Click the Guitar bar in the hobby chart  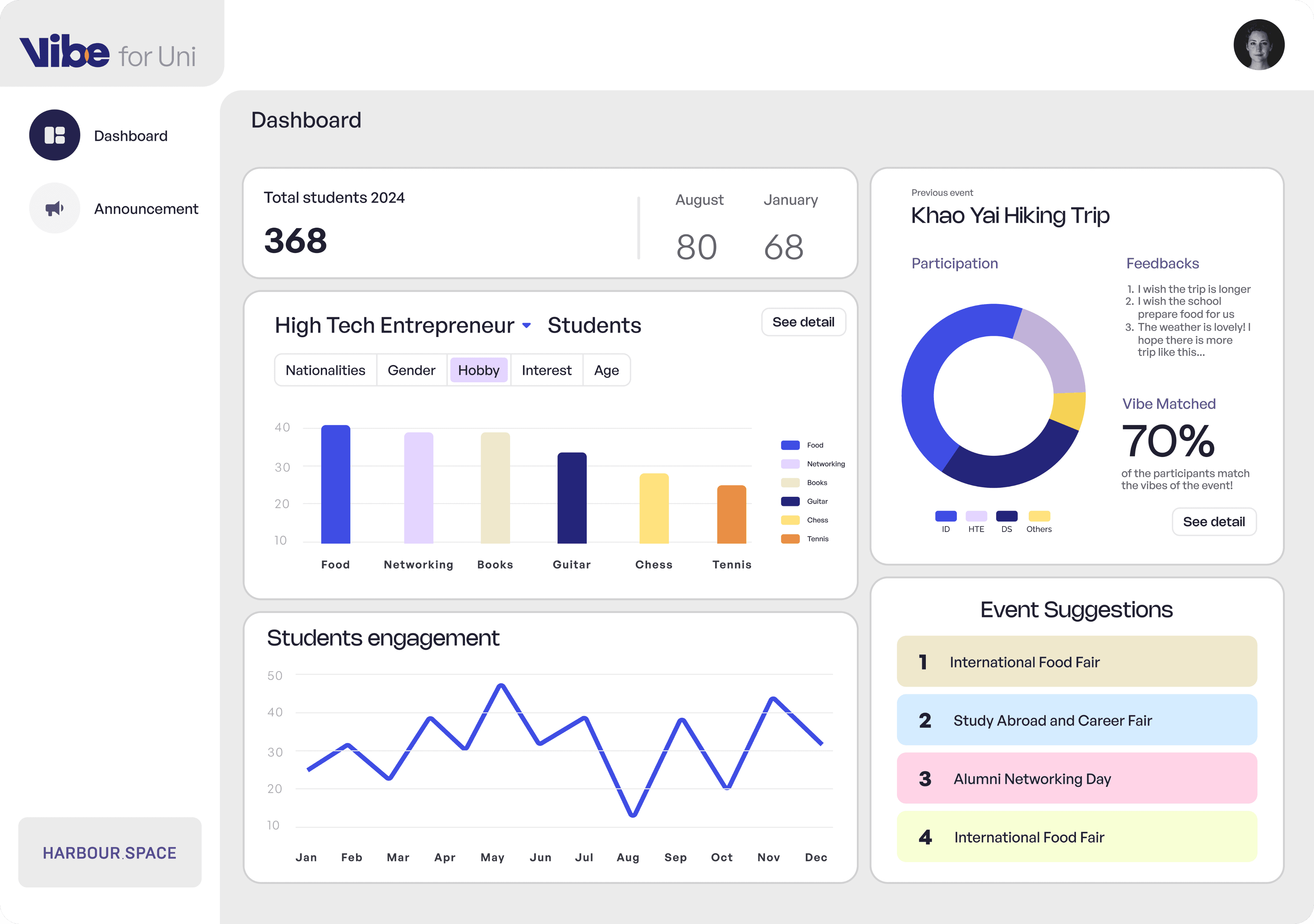pos(572,498)
